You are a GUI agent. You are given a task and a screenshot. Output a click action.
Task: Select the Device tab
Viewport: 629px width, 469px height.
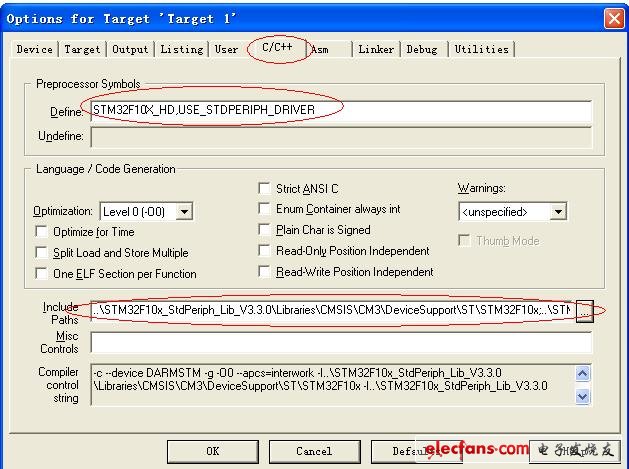34,49
